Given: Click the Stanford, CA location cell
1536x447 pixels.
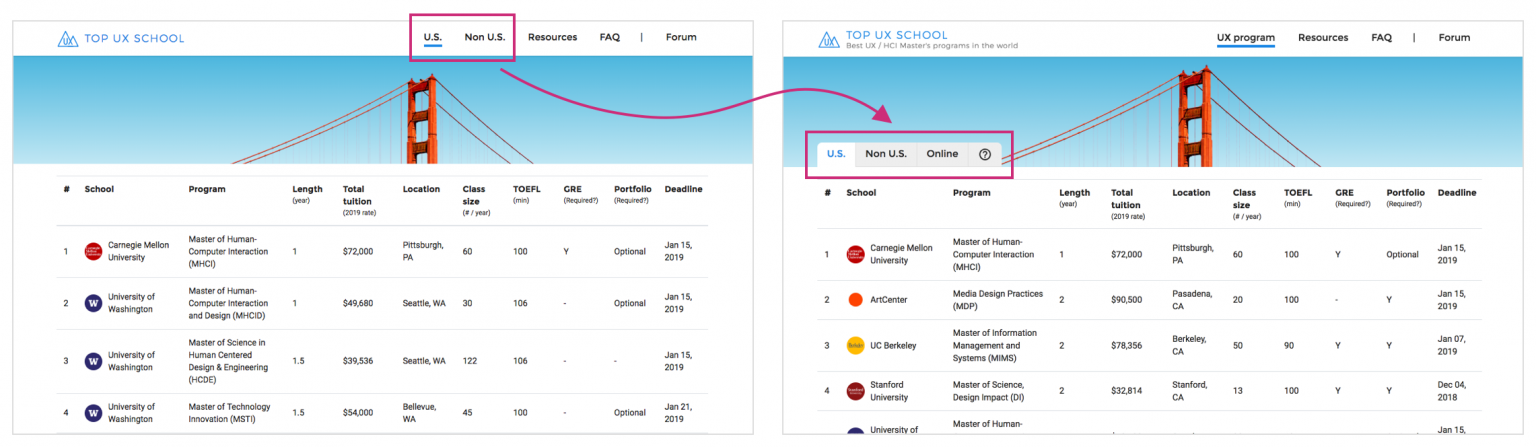Looking at the screenshot, I should [x=1191, y=391].
